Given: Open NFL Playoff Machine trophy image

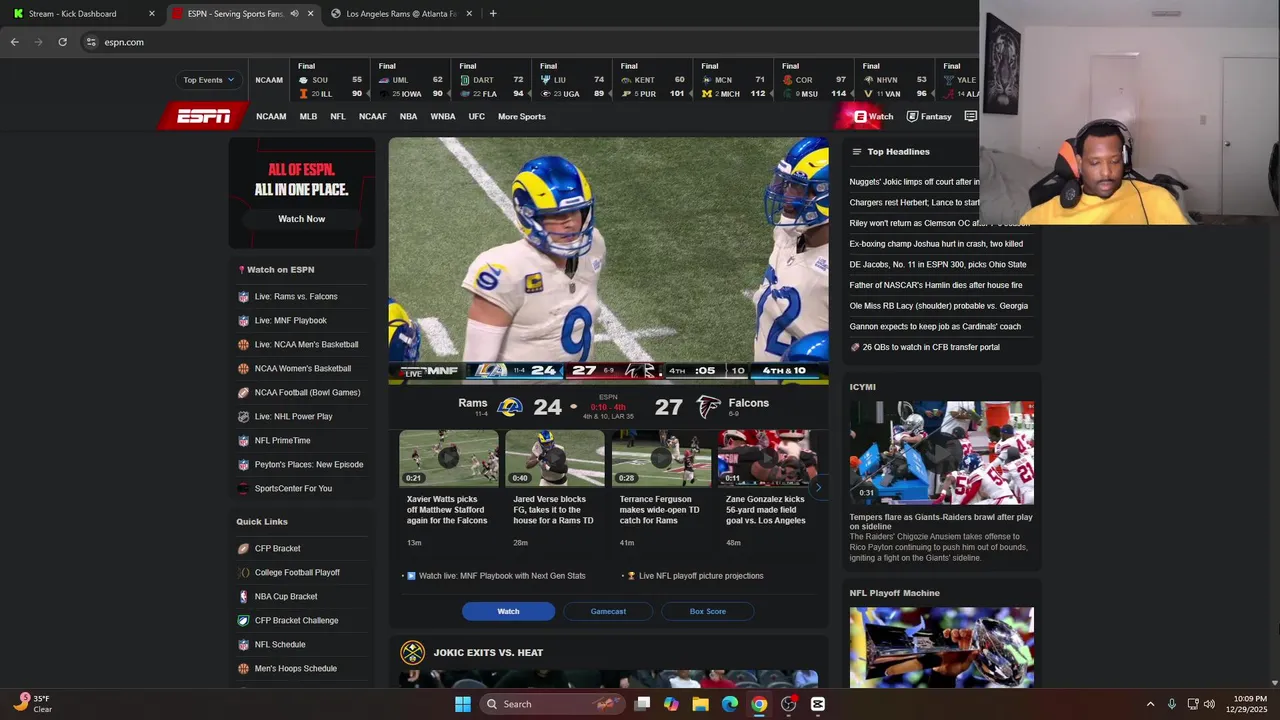Looking at the screenshot, I should coord(942,647).
